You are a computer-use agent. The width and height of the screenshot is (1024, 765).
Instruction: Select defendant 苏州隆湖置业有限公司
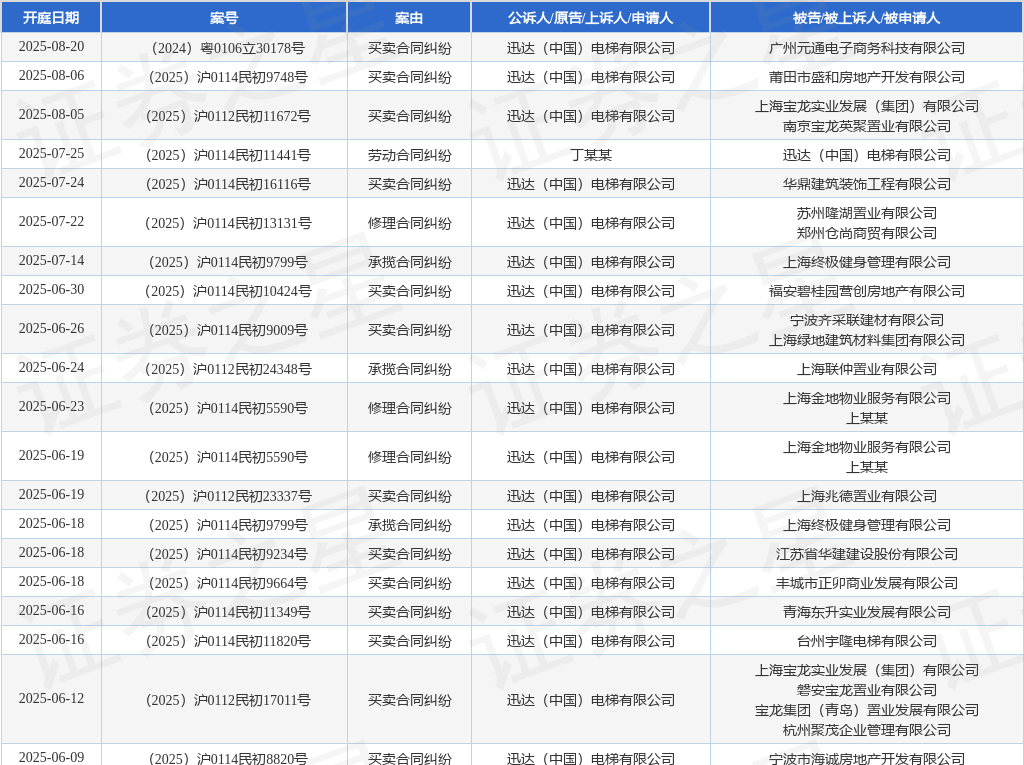[867, 213]
